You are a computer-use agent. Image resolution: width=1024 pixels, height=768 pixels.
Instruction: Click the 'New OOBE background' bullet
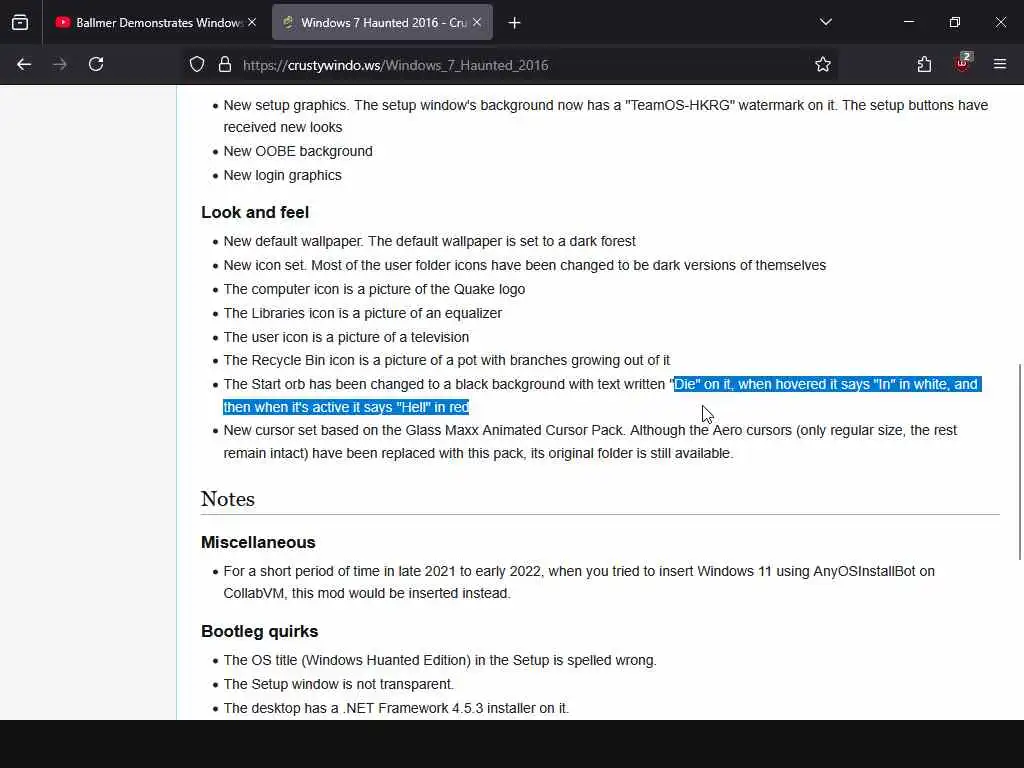click(298, 151)
